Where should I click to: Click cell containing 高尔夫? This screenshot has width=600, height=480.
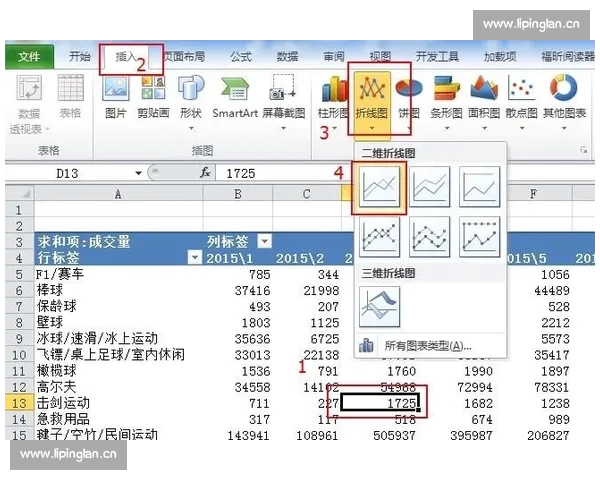119,387
